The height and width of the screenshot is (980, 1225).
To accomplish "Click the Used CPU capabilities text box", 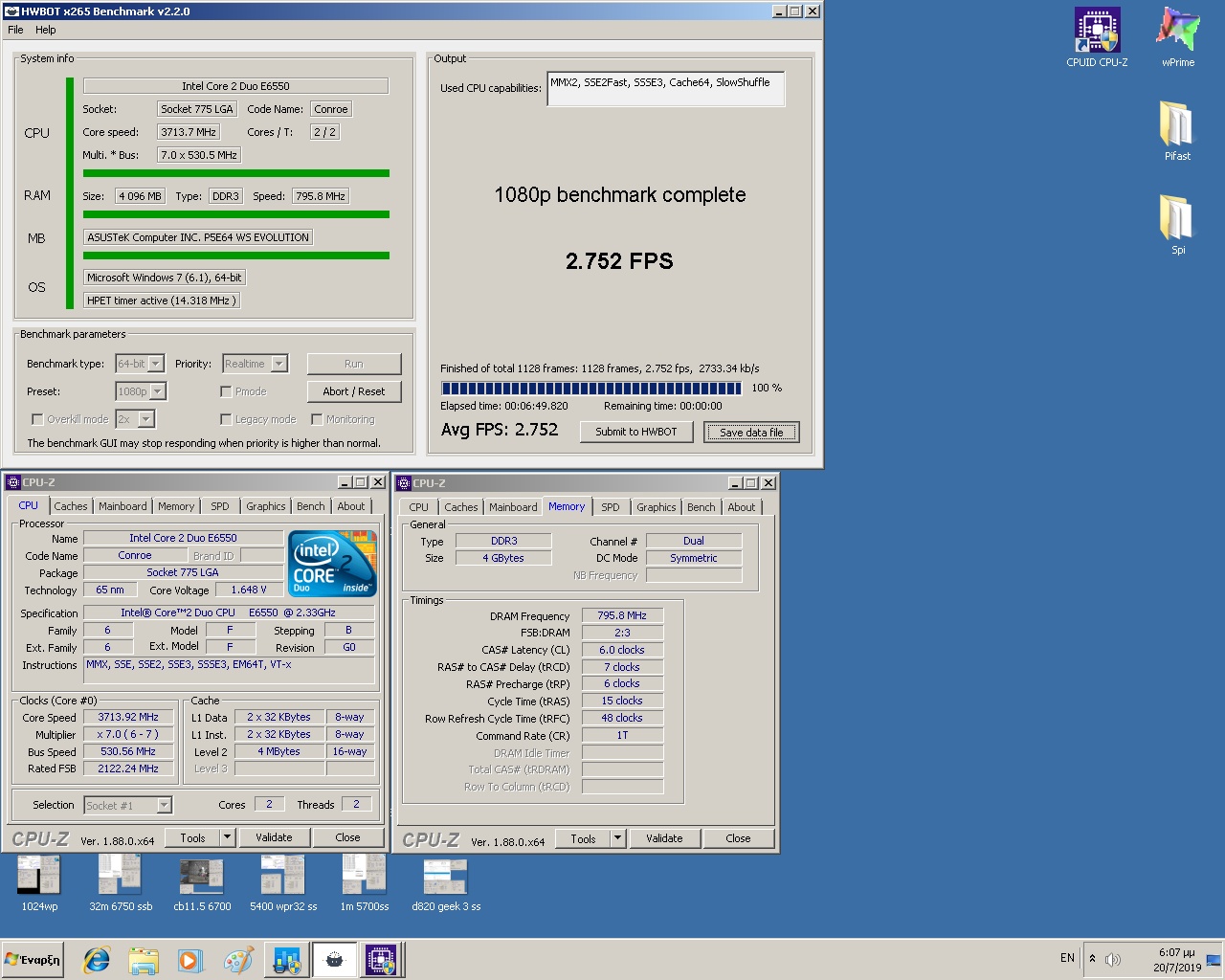I will [x=666, y=89].
